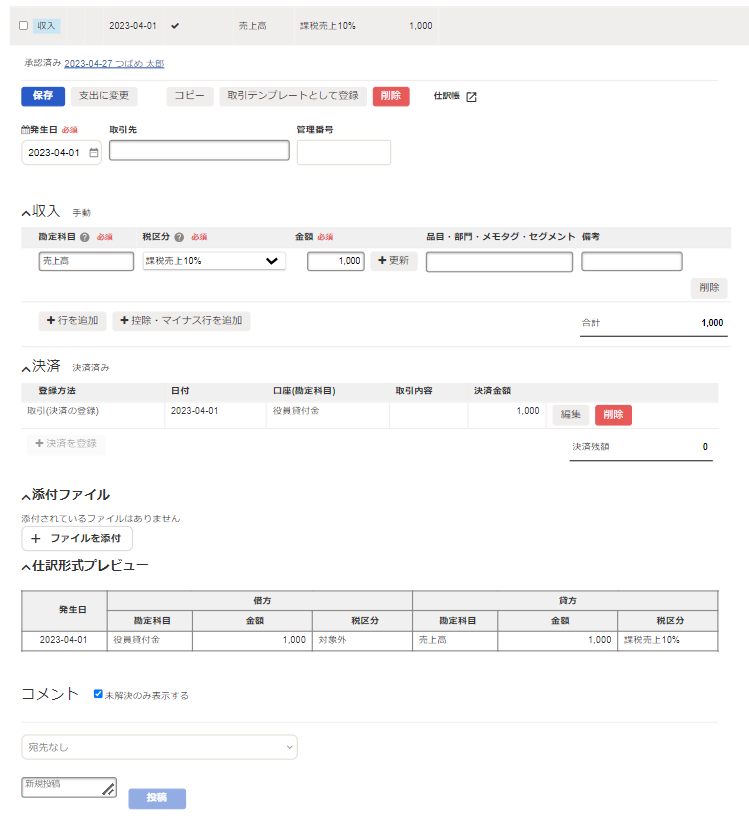Click the checkmark in the transaction row

click(175, 26)
